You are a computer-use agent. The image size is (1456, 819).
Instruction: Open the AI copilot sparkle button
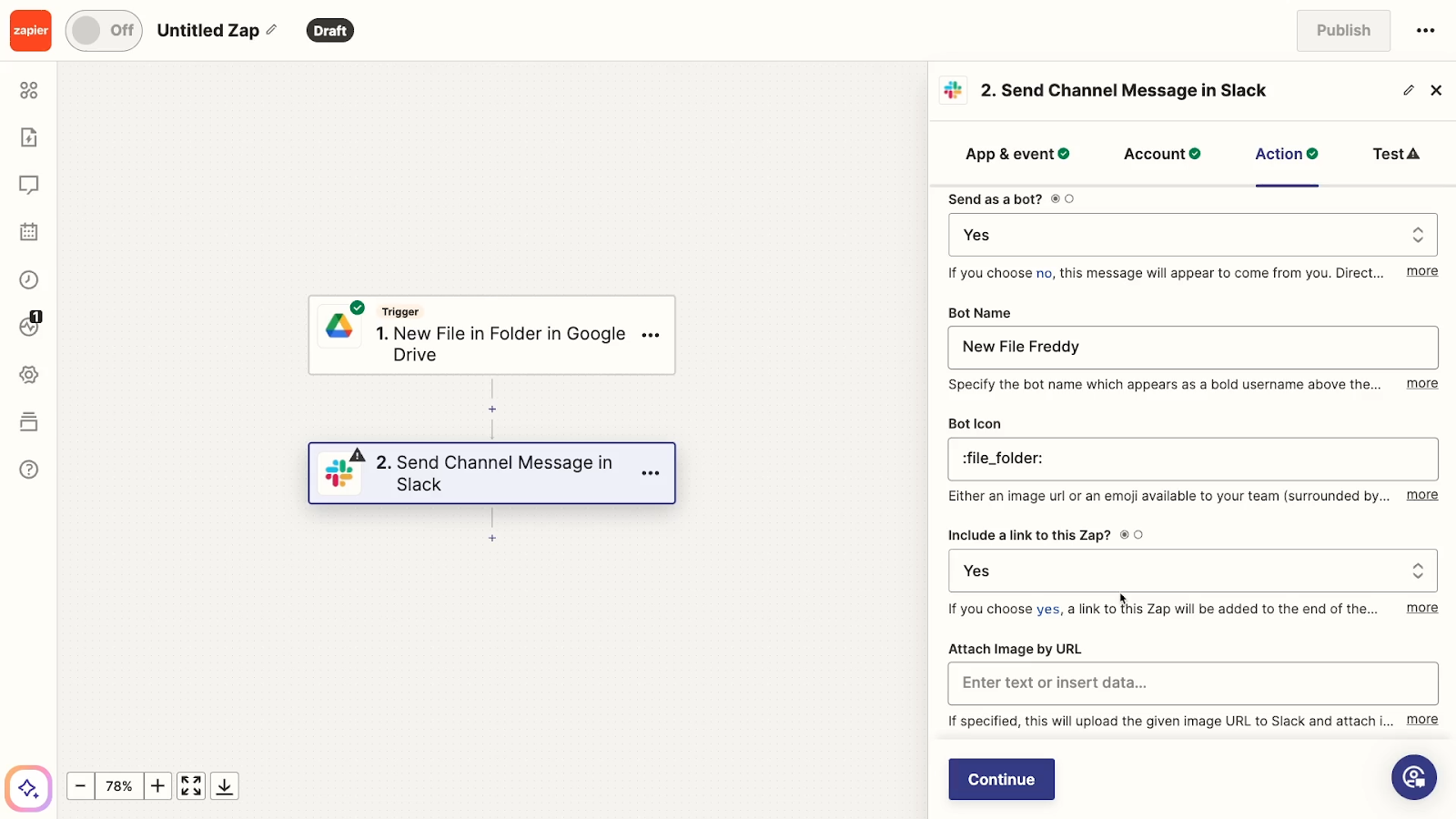click(x=28, y=788)
